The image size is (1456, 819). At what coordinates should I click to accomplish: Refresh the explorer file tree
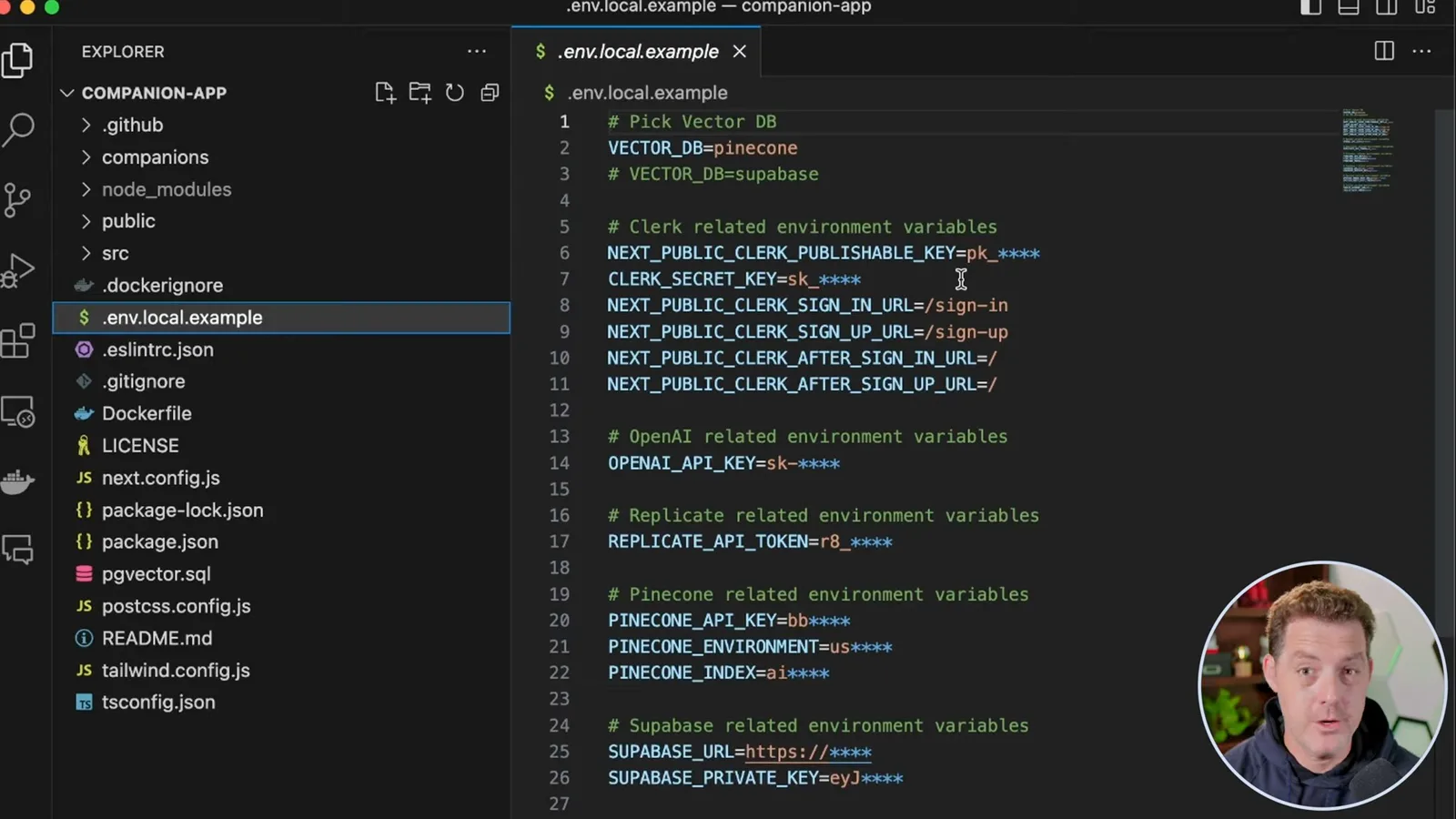455,92
